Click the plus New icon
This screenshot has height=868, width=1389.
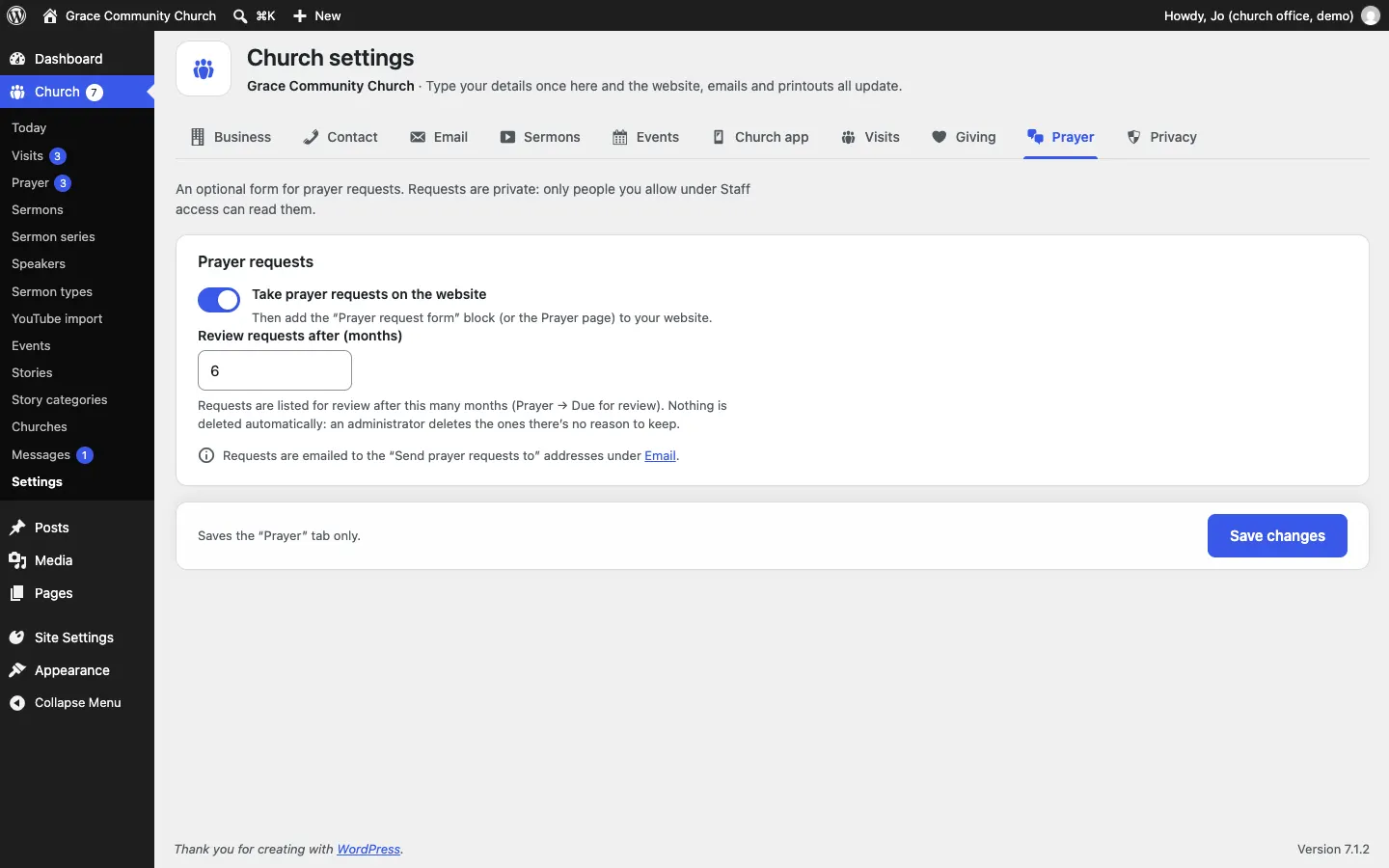click(300, 15)
